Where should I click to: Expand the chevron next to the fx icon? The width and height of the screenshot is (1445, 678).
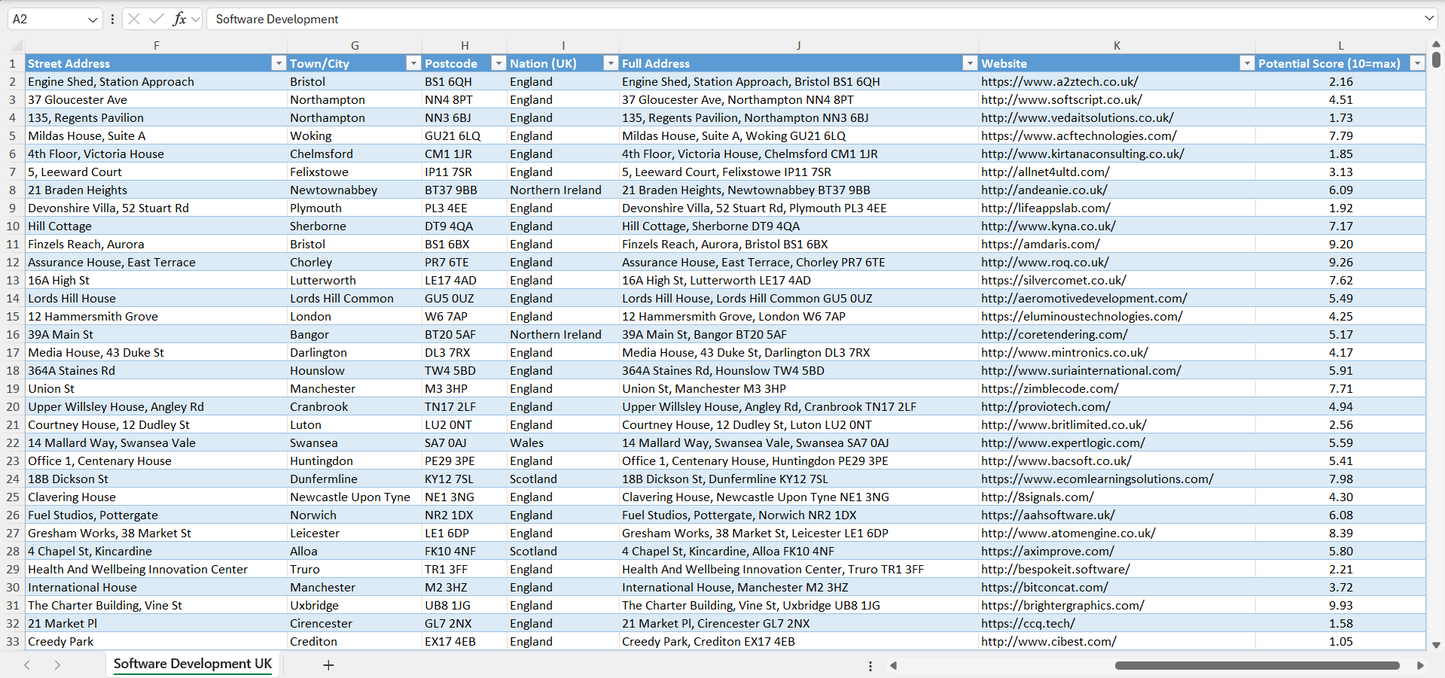(x=195, y=19)
